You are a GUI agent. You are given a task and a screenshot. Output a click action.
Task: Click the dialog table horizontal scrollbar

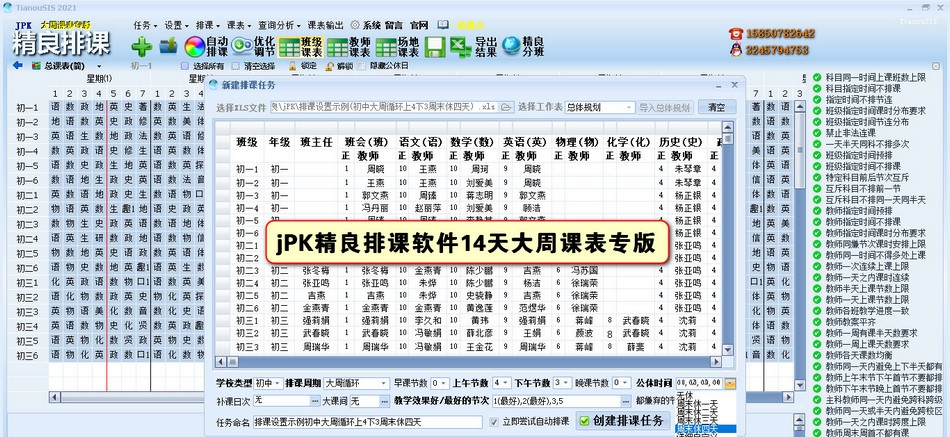click(x=469, y=362)
